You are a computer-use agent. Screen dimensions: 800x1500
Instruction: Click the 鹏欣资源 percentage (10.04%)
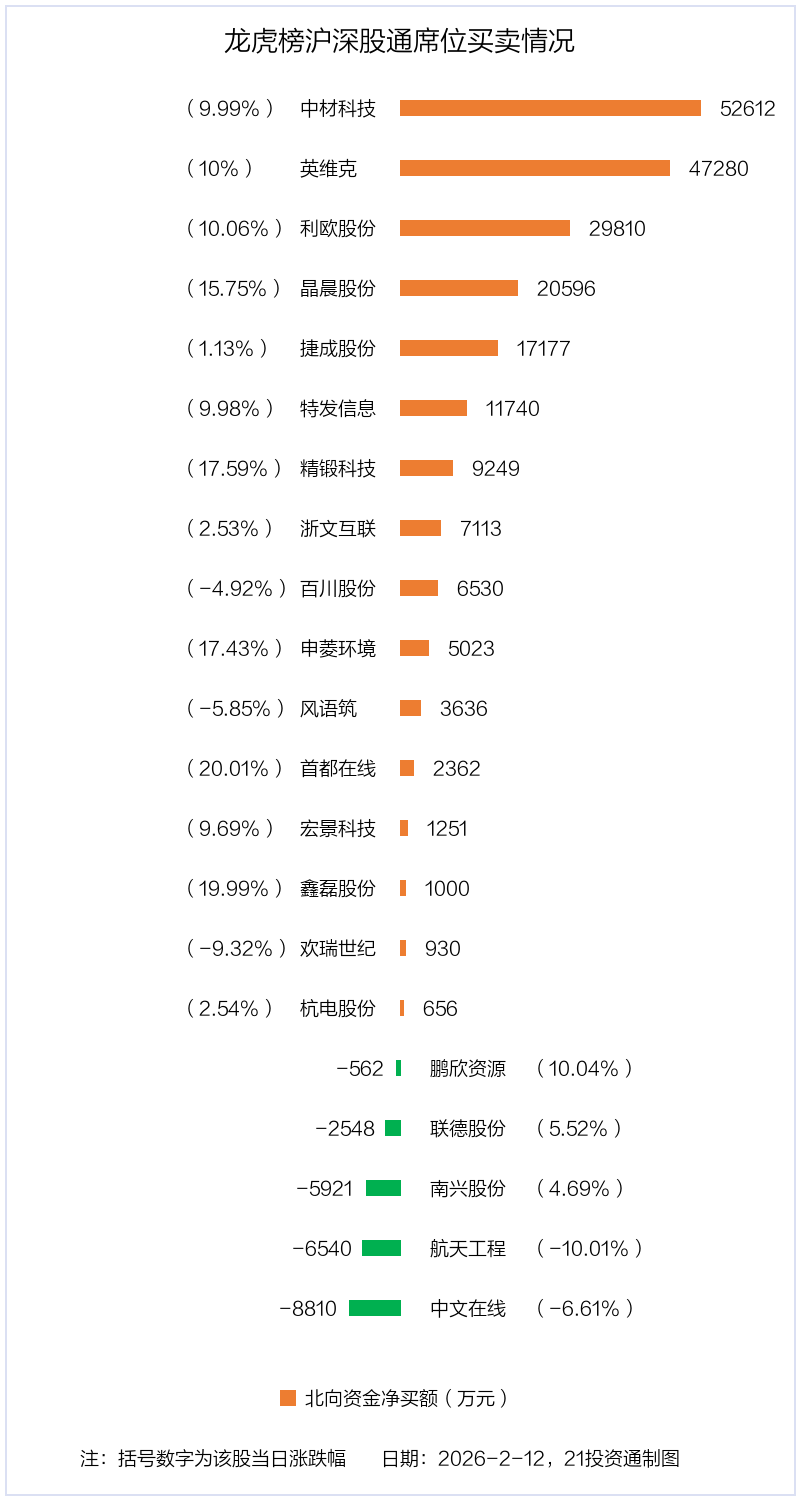click(x=584, y=1068)
